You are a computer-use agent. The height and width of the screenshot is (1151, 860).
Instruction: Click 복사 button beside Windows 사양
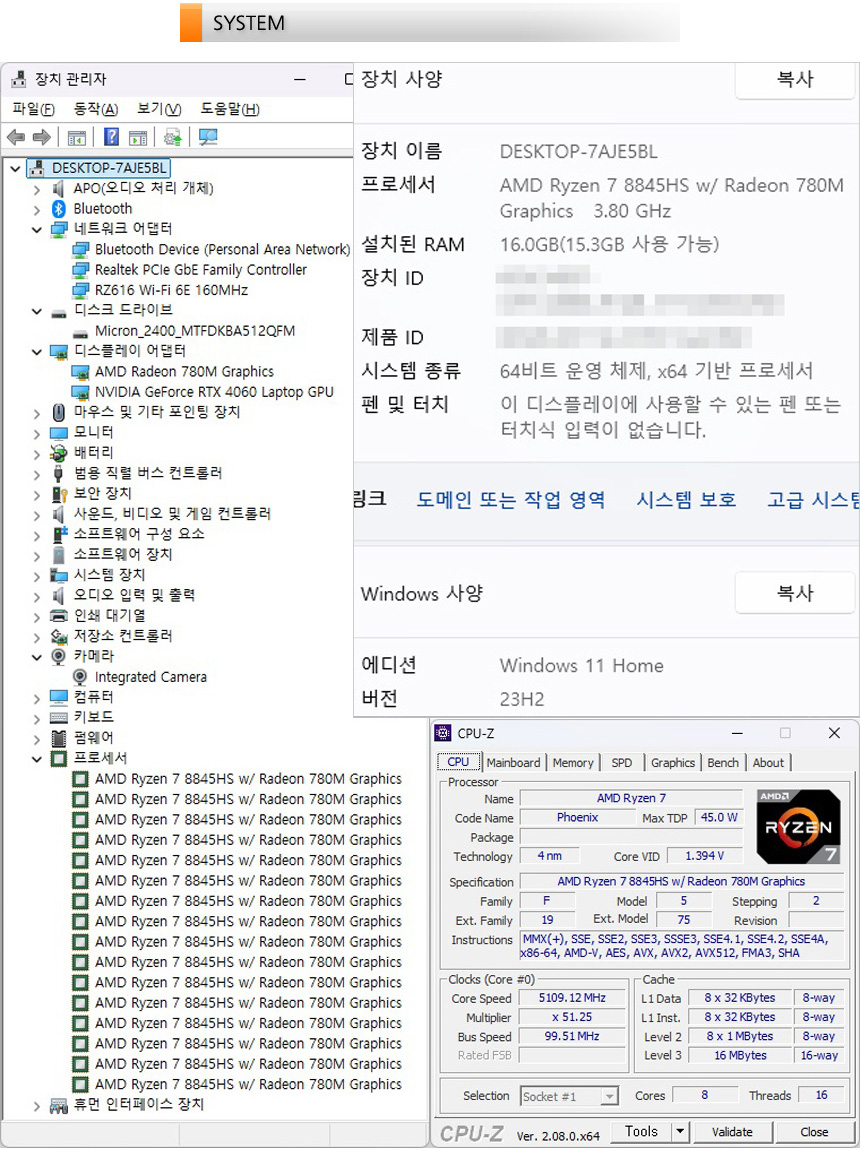795,593
